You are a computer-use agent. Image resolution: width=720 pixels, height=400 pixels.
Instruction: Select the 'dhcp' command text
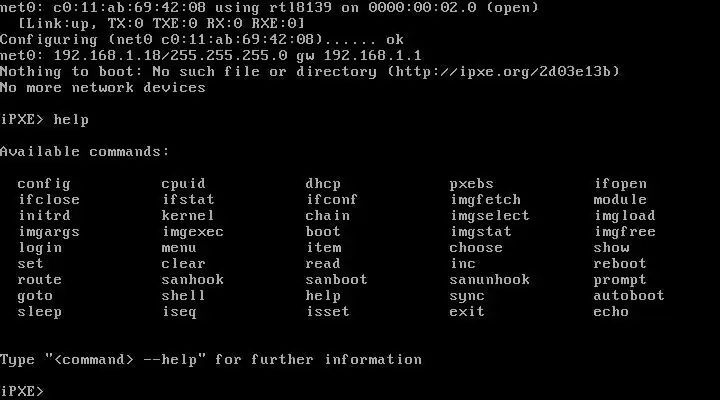pyautogui.click(x=323, y=184)
